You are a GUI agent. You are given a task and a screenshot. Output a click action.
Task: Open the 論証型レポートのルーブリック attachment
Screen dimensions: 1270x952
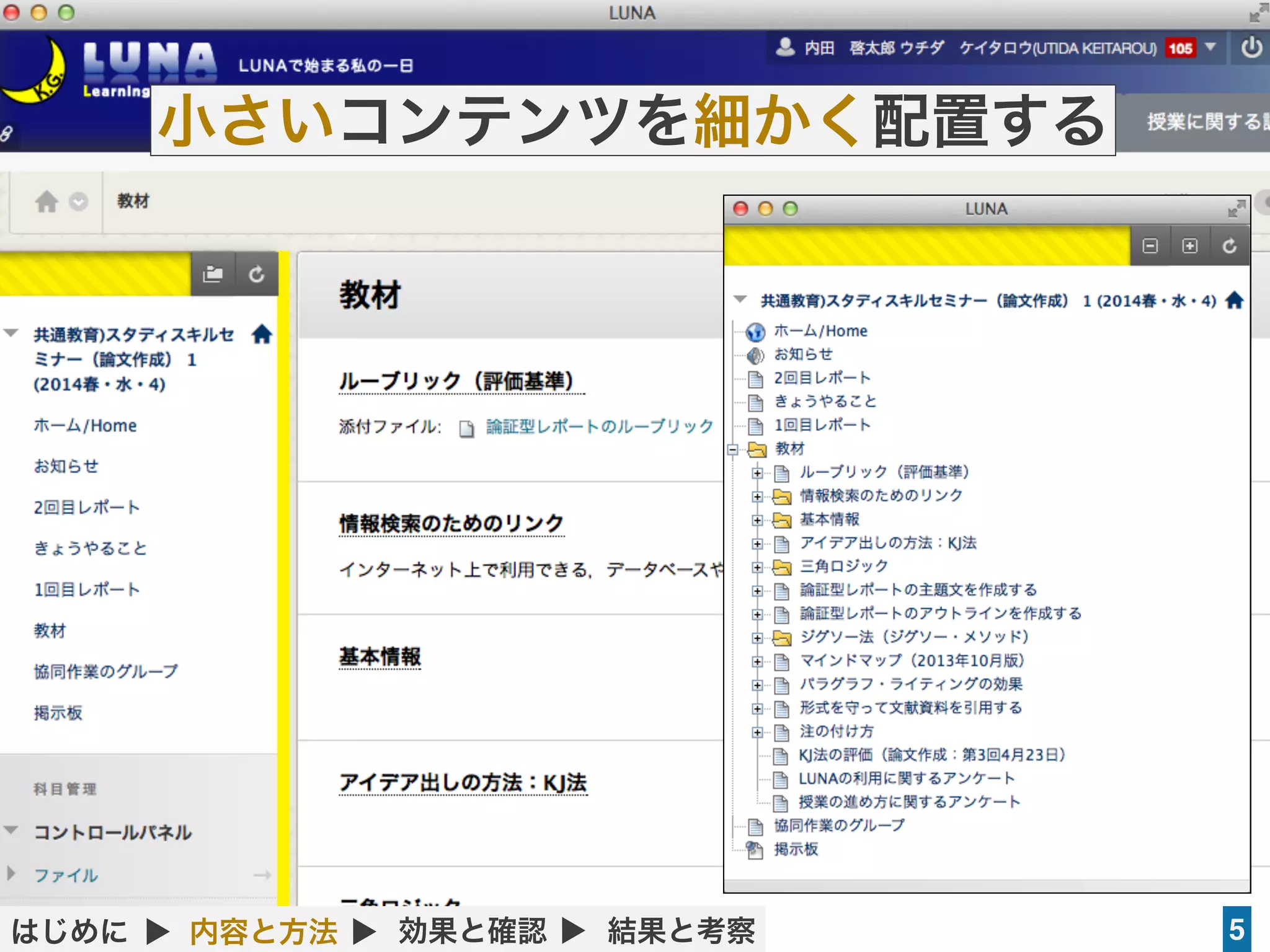click(600, 426)
